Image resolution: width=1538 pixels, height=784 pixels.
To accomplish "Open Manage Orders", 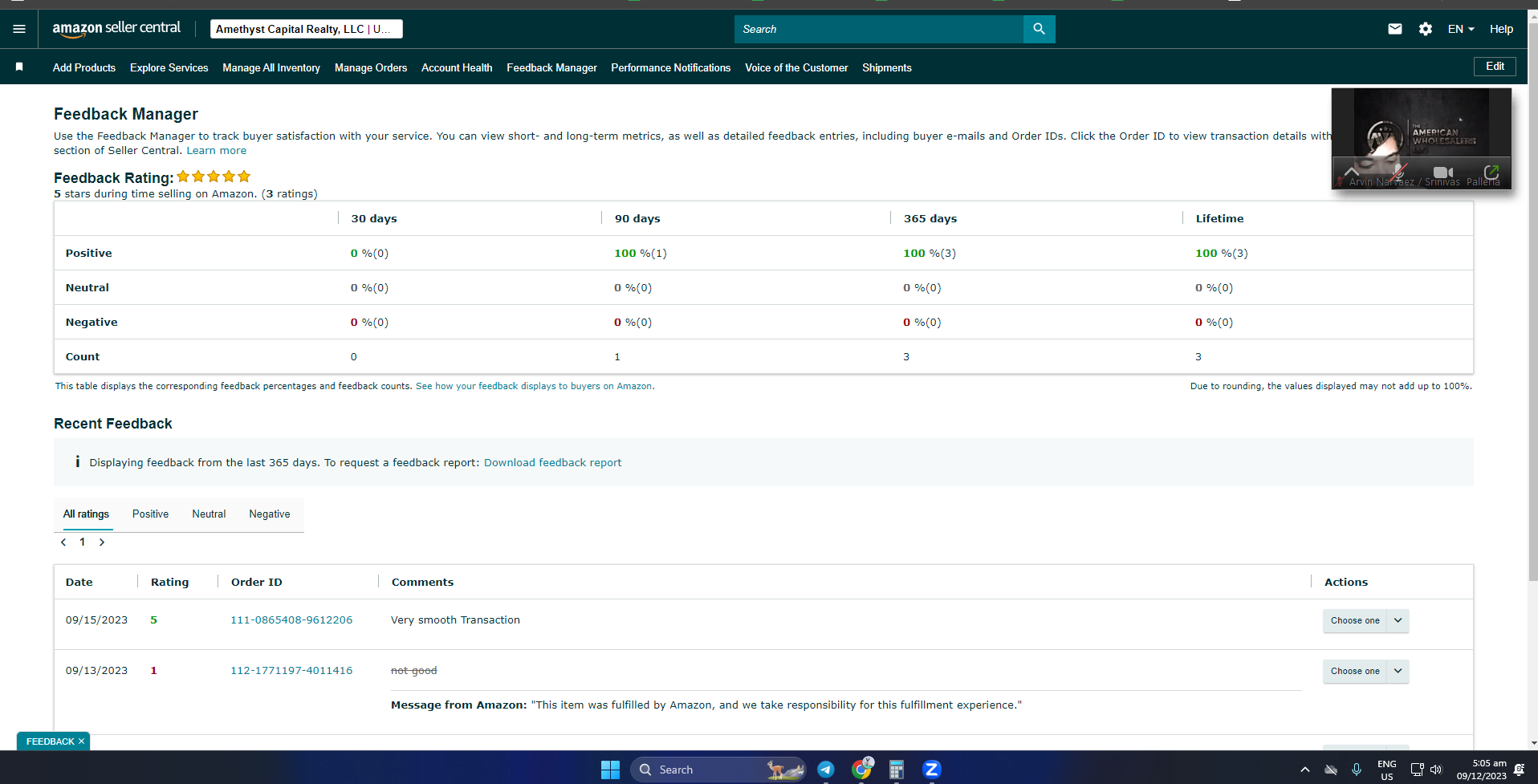I will click(371, 67).
